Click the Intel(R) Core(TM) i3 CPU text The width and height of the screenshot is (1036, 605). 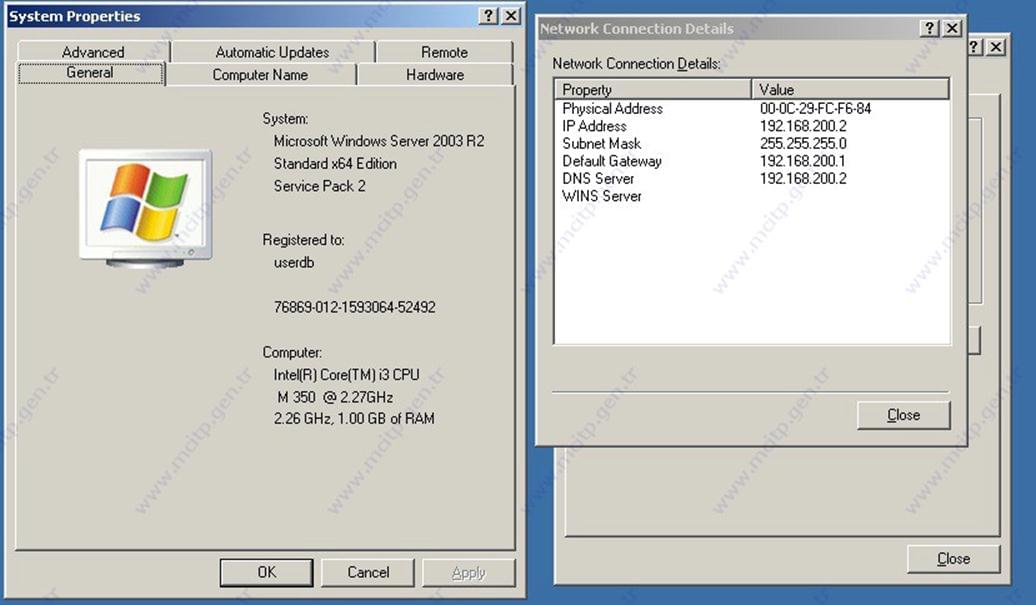click(346, 375)
